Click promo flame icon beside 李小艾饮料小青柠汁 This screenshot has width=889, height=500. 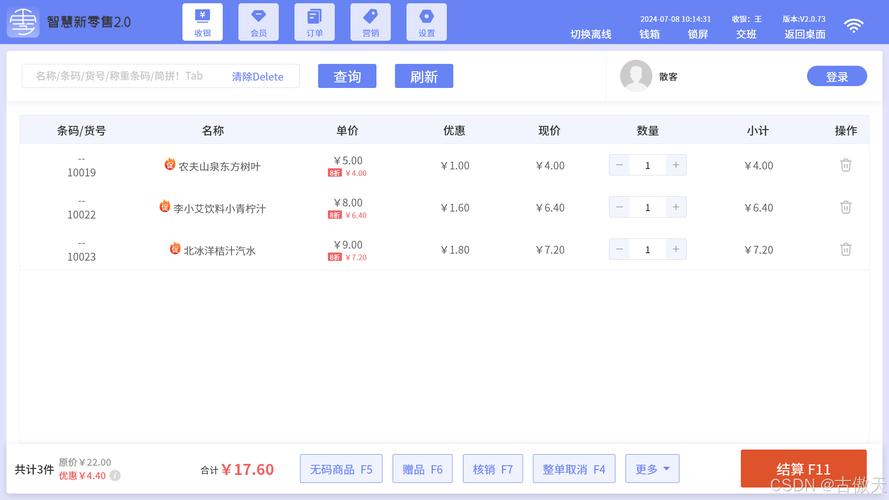tap(164, 206)
